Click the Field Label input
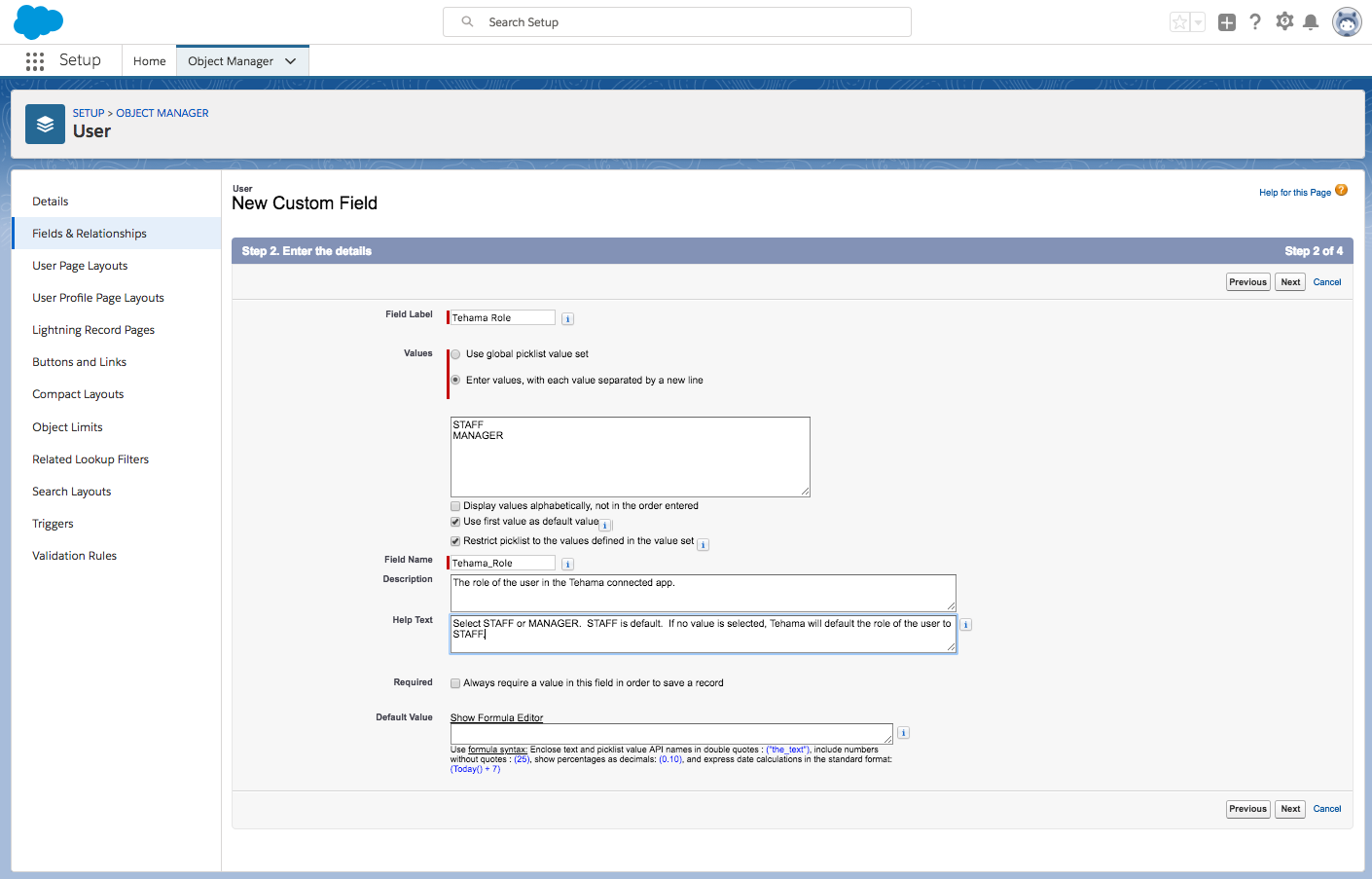This screenshot has width=1372, height=879. coord(502,318)
